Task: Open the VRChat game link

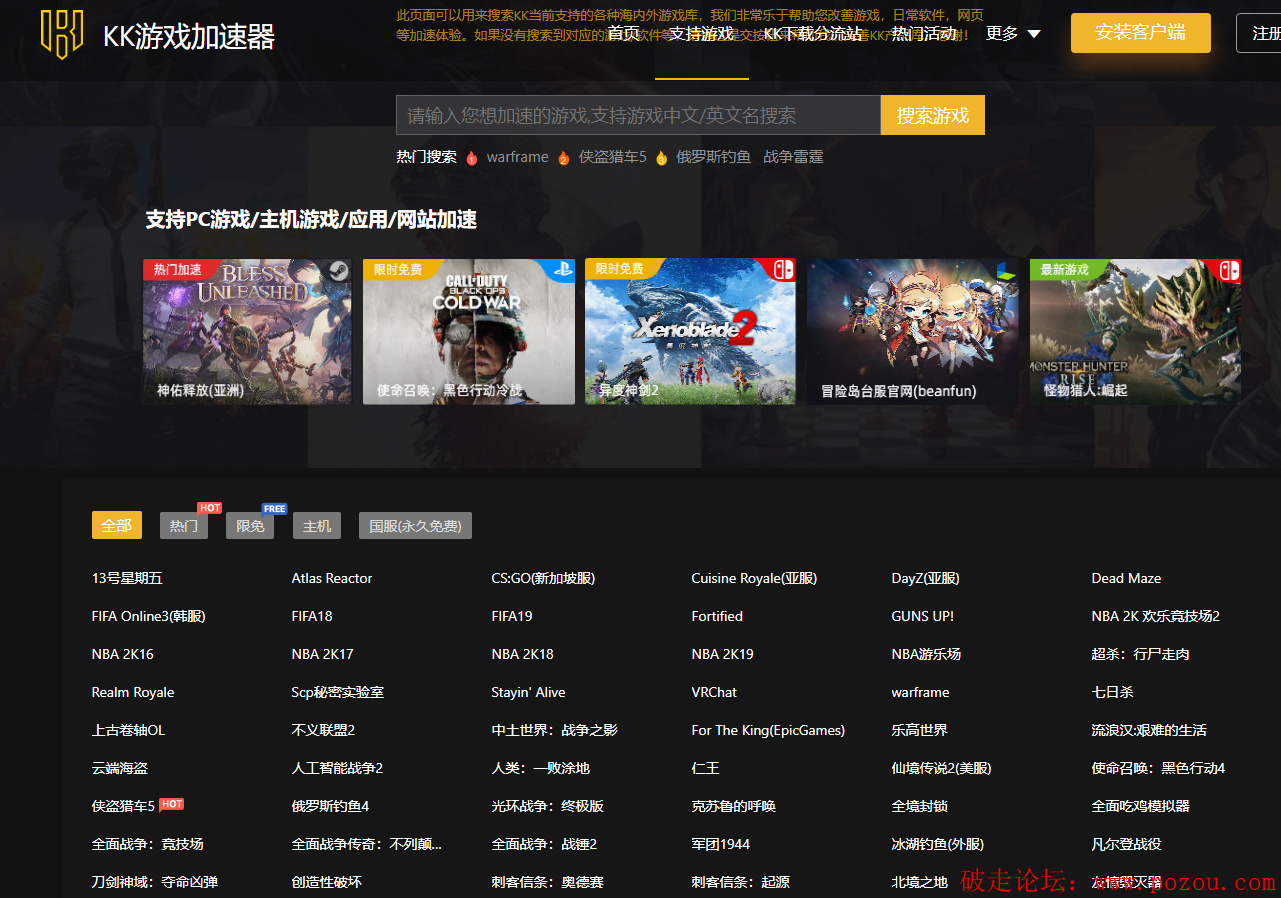Action: 714,692
